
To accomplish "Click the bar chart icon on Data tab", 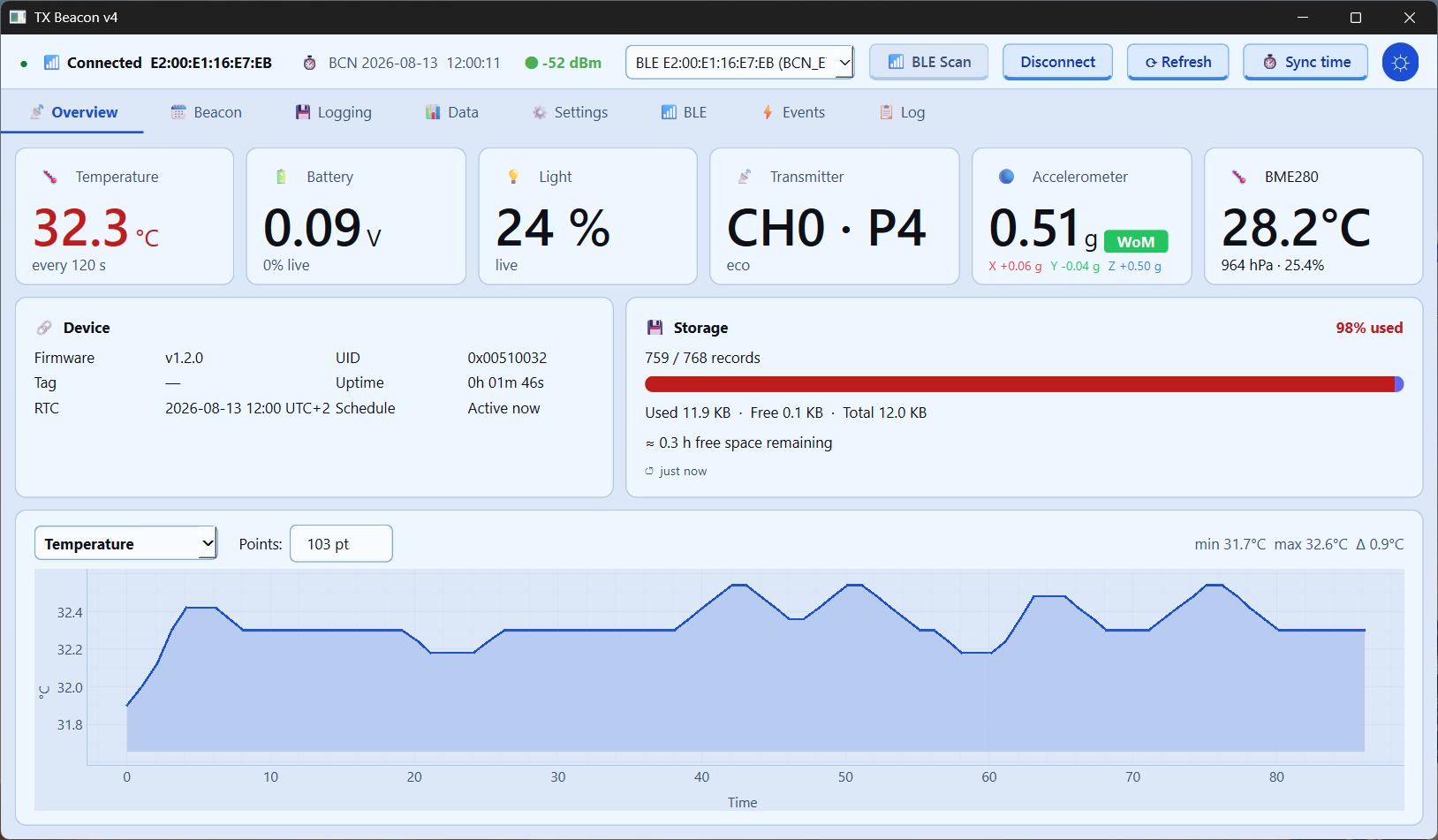I will tap(433, 112).
